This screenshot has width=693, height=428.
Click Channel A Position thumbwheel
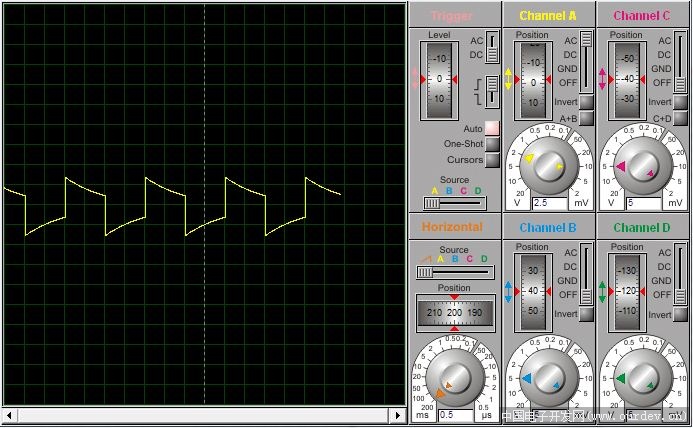pyautogui.click(x=533, y=80)
